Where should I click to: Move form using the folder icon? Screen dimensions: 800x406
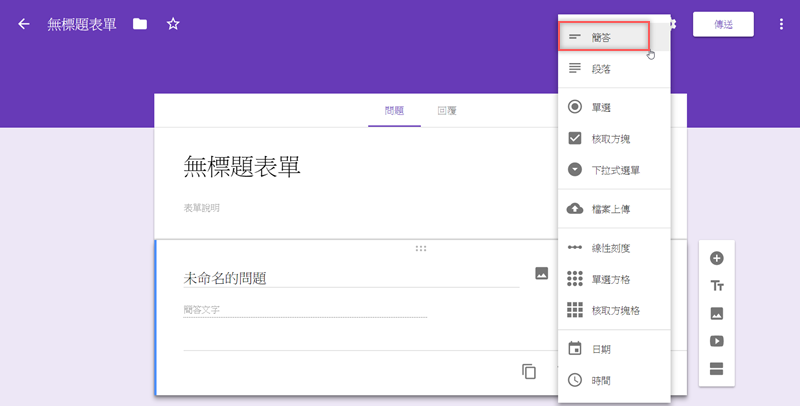140,24
